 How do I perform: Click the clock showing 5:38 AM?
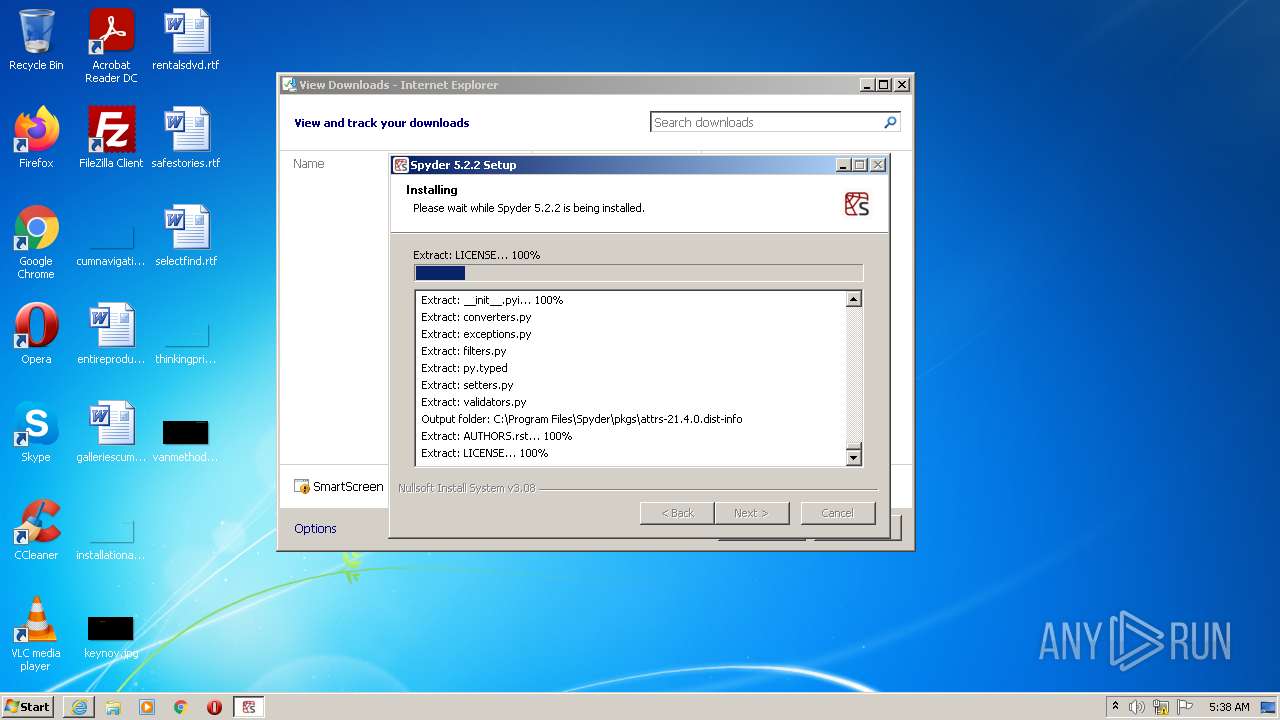tap(1229, 707)
